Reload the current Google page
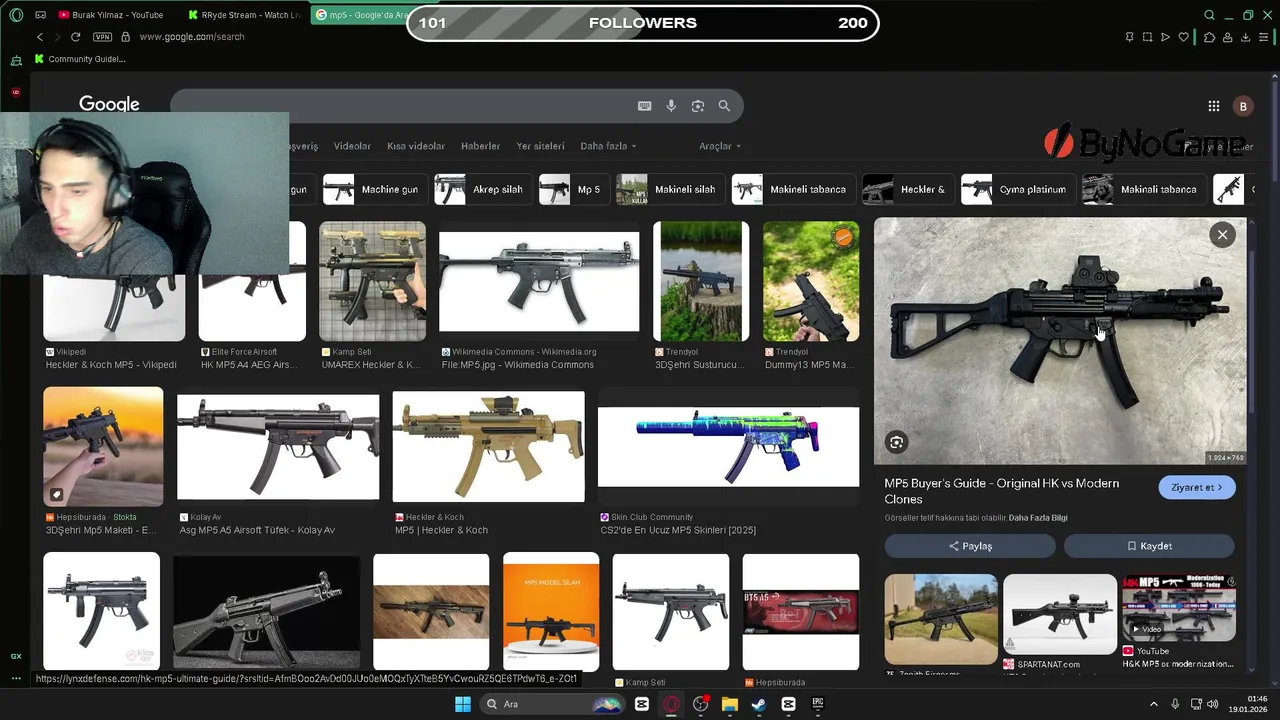This screenshot has width=1280, height=720. pos(75,37)
